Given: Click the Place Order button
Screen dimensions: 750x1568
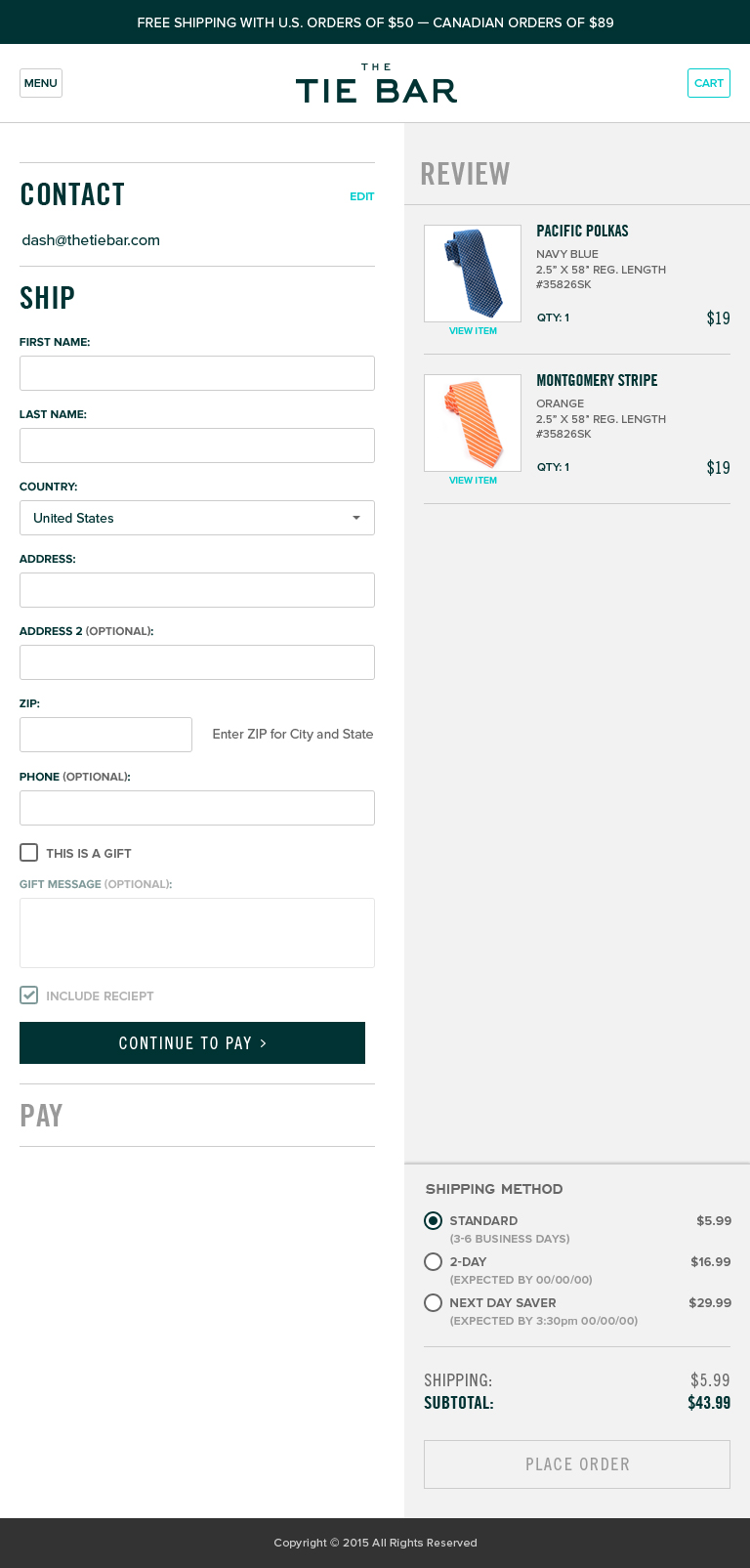Looking at the screenshot, I should point(577,1464).
